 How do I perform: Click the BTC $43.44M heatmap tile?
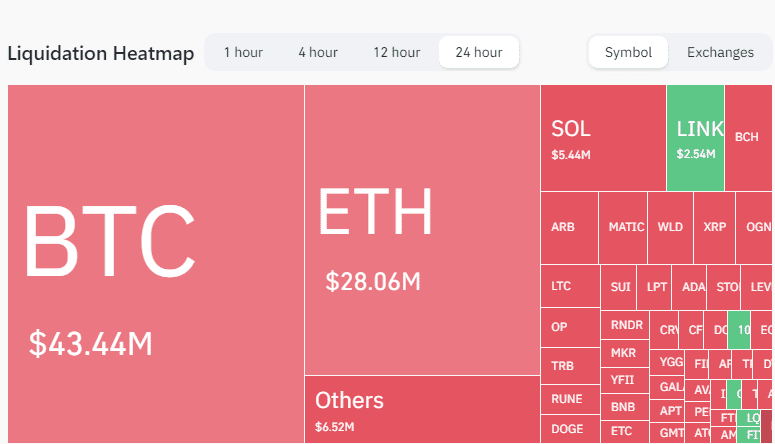point(156,264)
